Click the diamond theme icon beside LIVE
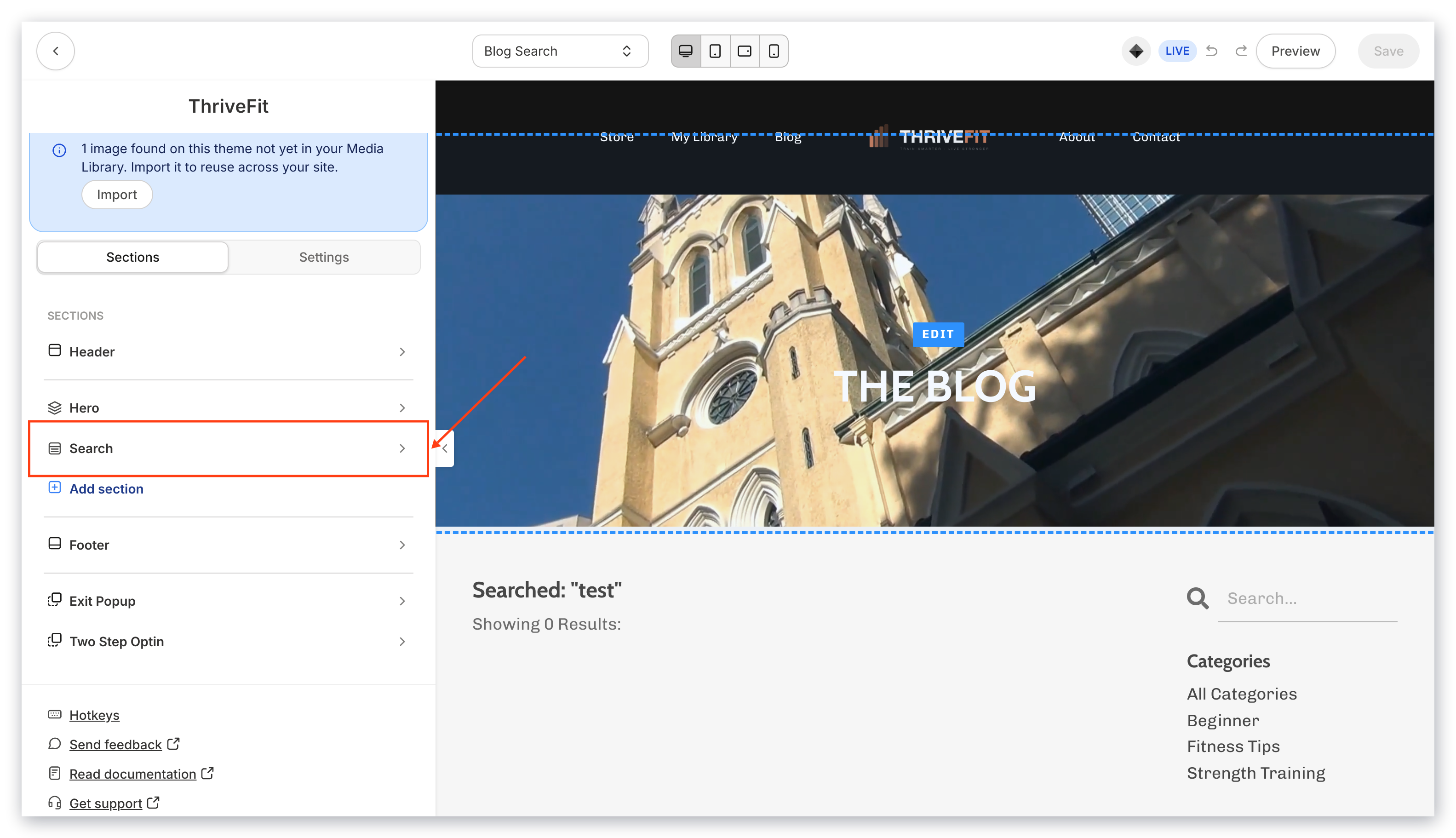The image size is (1456, 838). pos(1135,51)
